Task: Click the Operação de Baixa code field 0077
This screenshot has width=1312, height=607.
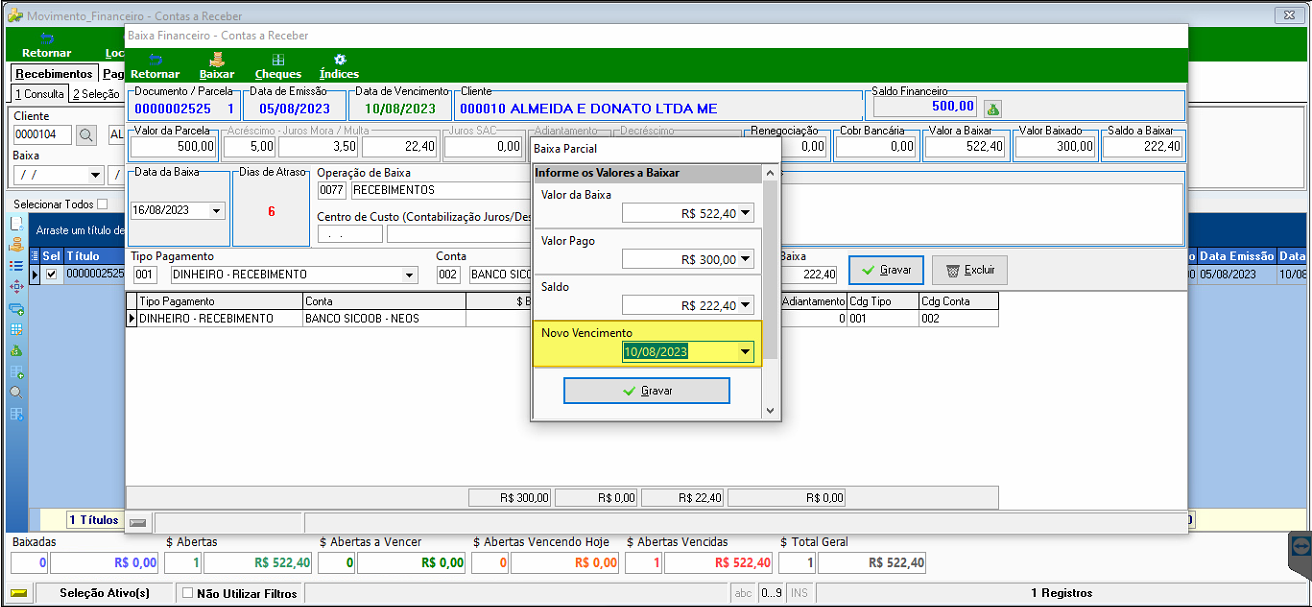Action: tap(331, 190)
